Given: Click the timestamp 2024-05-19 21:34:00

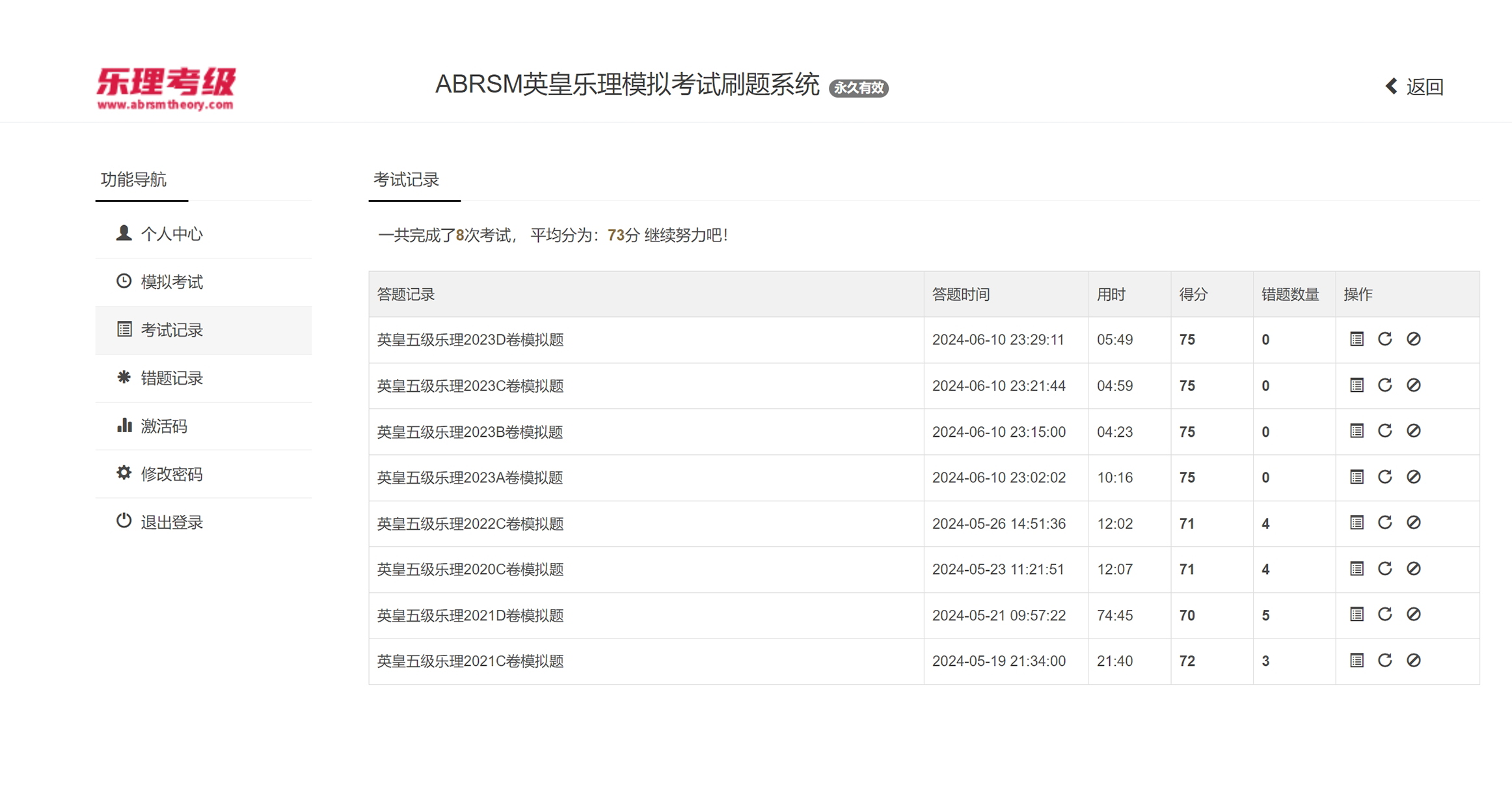Looking at the screenshot, I should tap(999, 661).
